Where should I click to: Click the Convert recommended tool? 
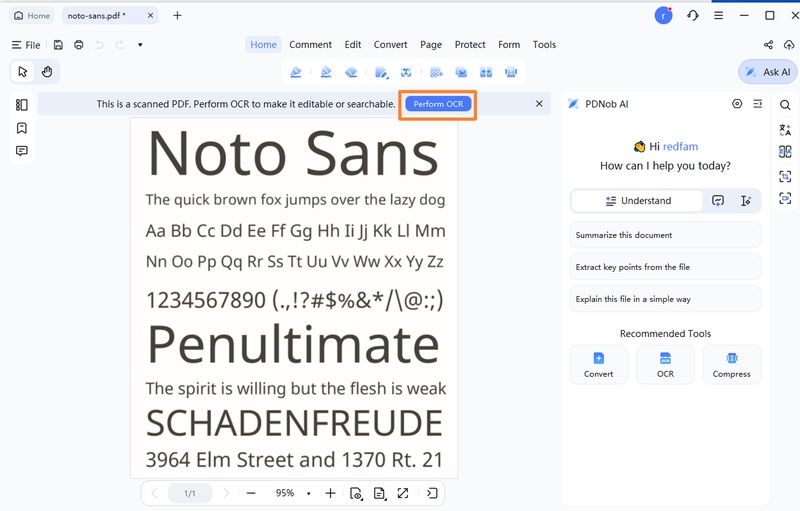[598, 365]
